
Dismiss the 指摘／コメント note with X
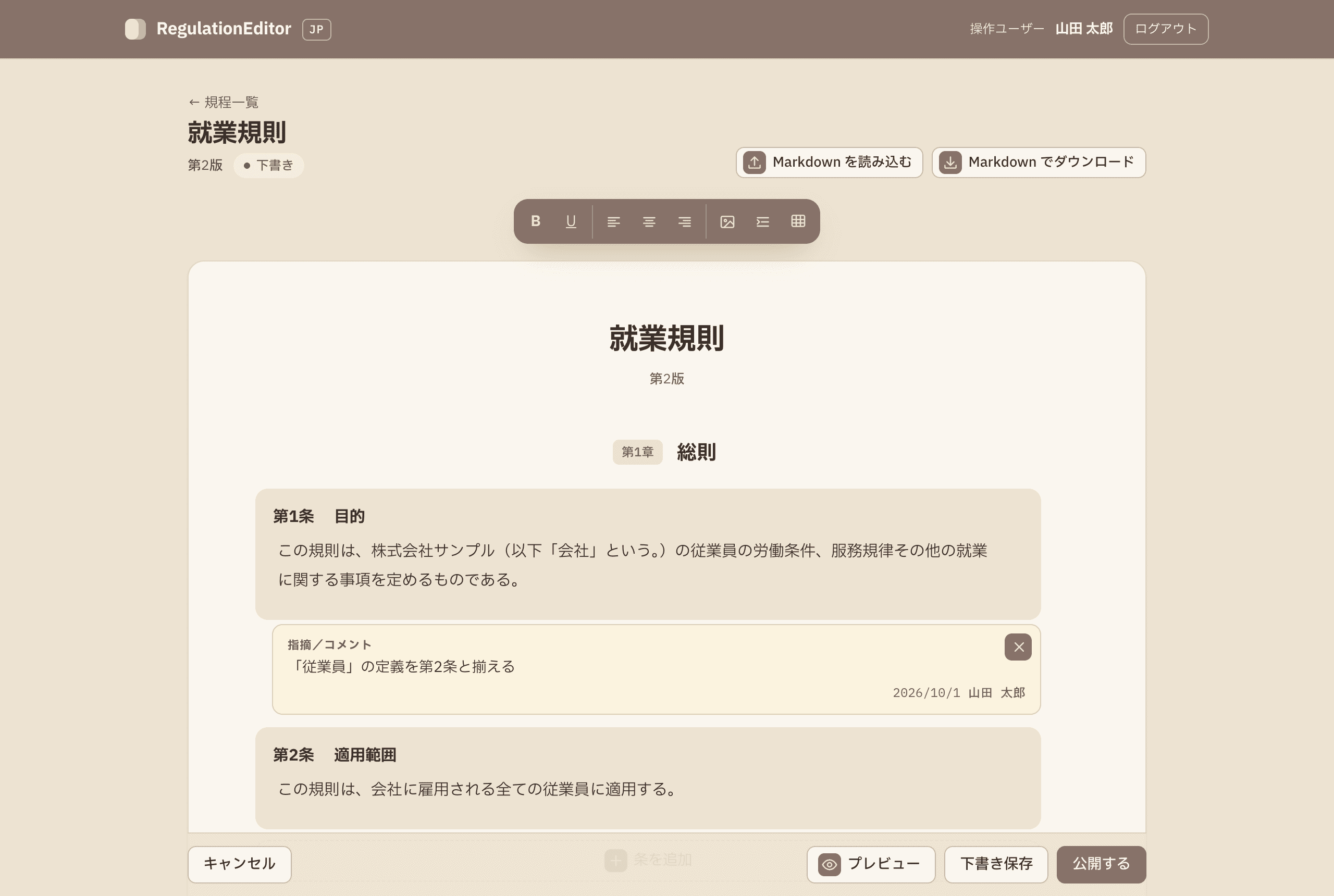point(1018,647)
